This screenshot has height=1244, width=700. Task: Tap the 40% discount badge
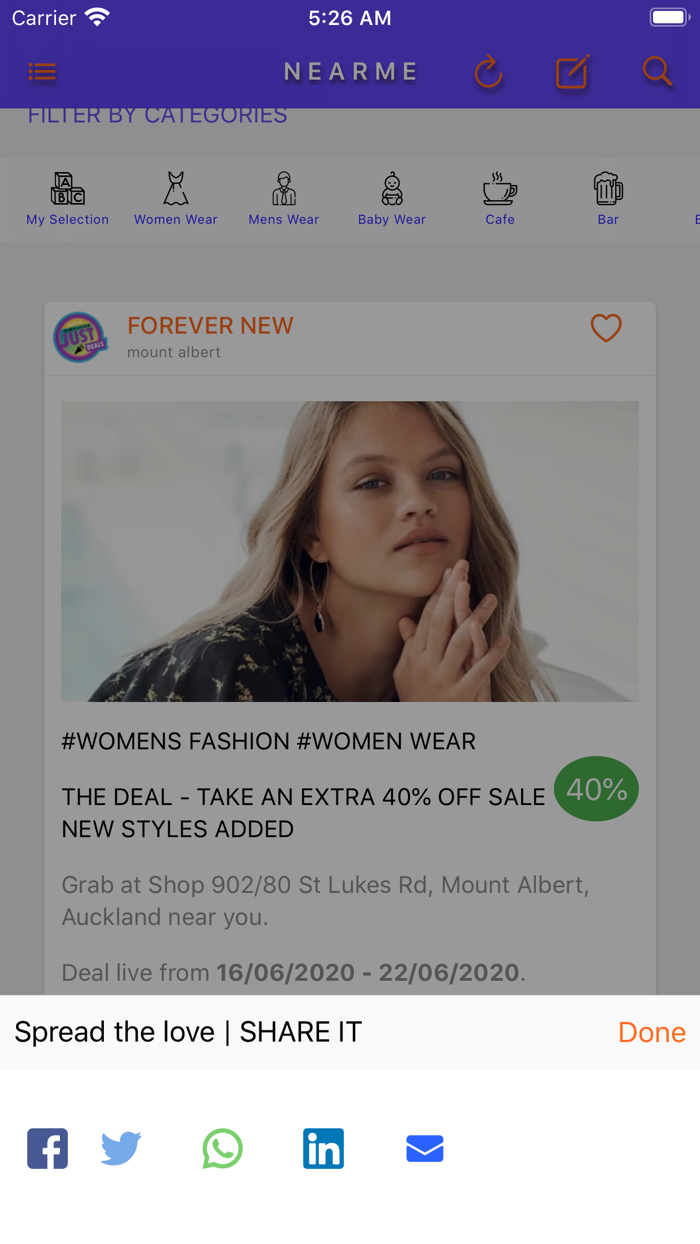tap(596, 789)
